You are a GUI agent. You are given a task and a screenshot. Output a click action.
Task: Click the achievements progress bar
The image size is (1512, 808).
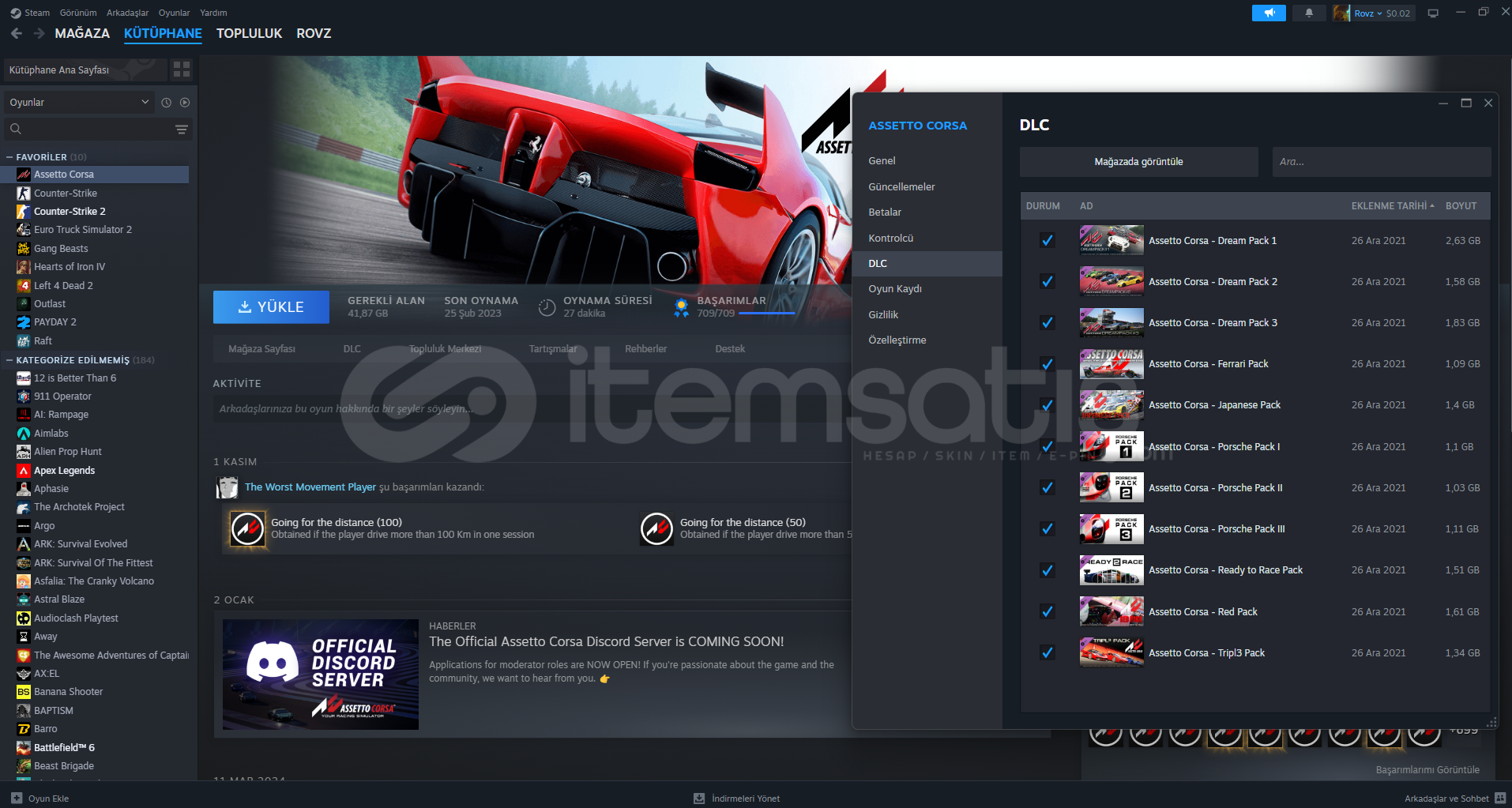pyautogui.click(x=766, y=314)
